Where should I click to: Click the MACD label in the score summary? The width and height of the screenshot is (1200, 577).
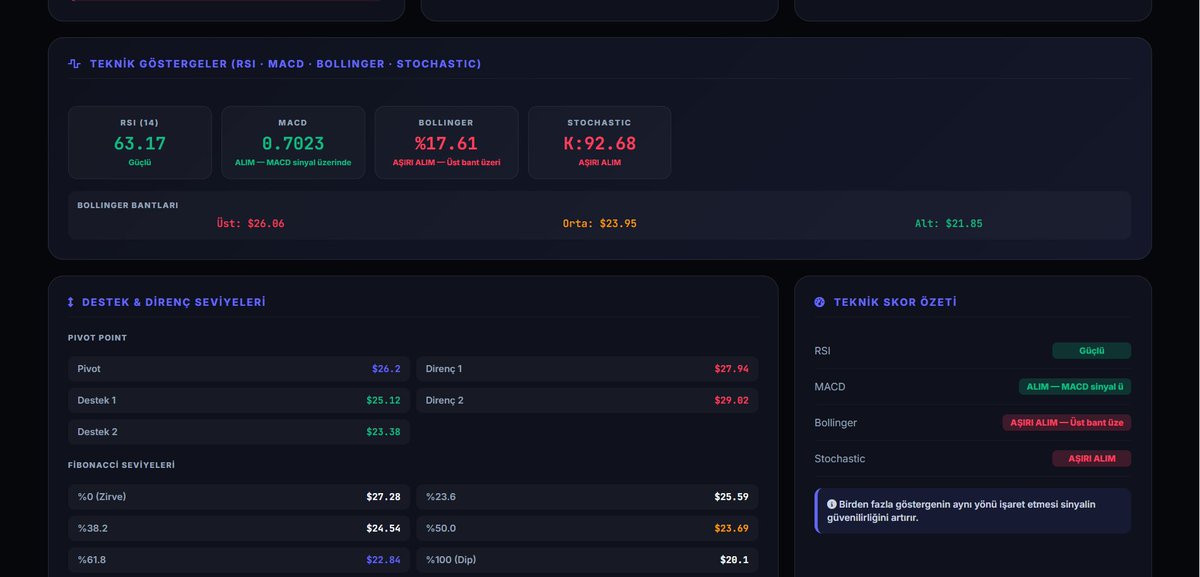[x=830, y=387]
